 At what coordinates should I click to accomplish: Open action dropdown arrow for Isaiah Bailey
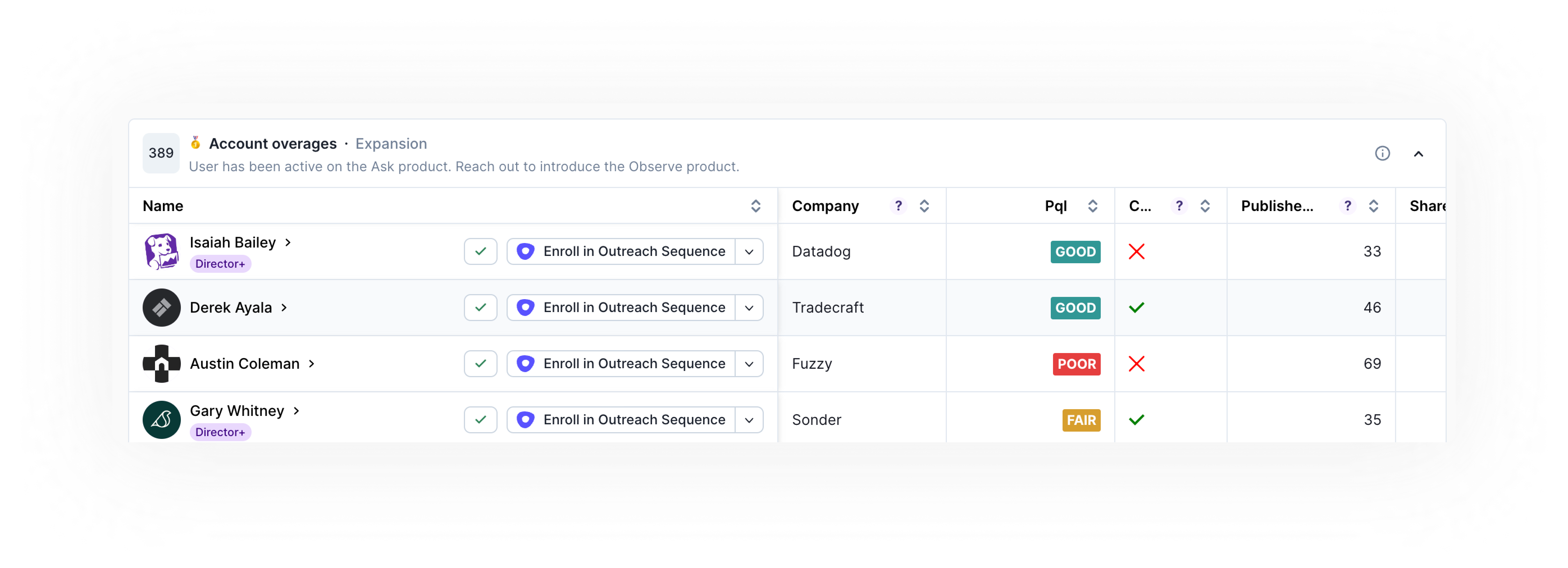click(x=749, y=252)
